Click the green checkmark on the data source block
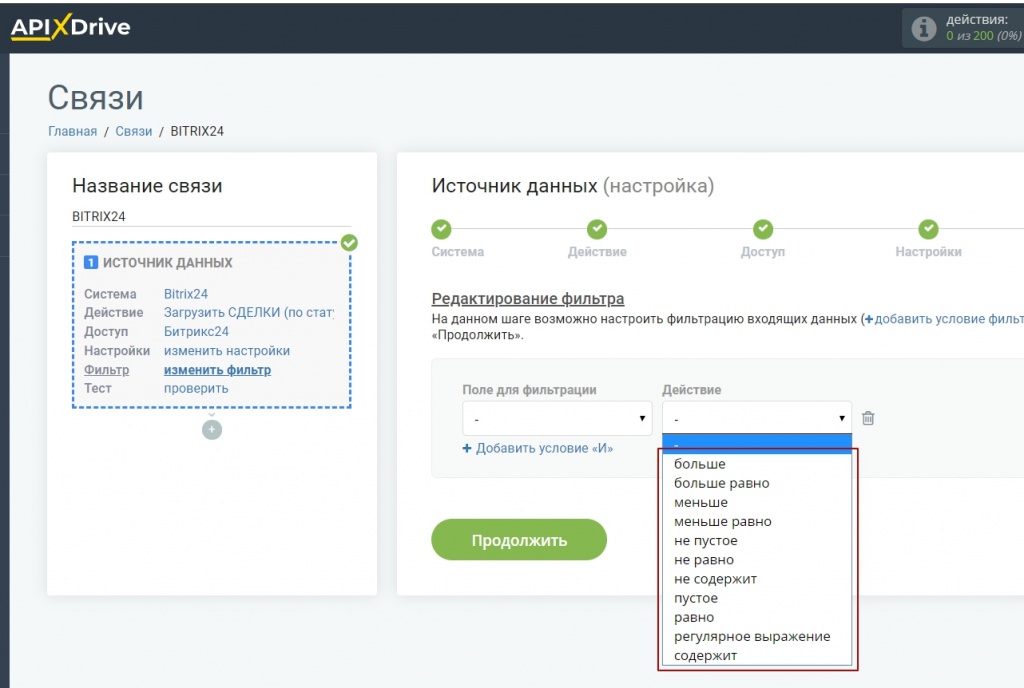Image resolution: width=1024 pixels, height=688 pixels. point(349,243)
